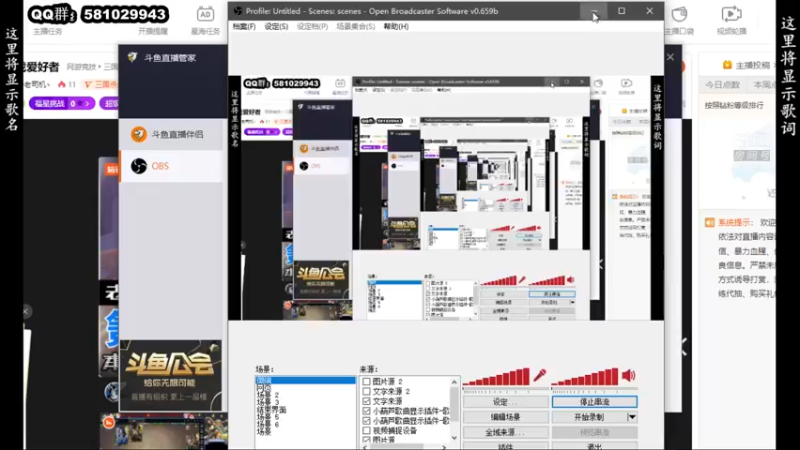Click 开播提醒 in background toolbar
Viewport: 800px width, 450px height.
[153, 32]
